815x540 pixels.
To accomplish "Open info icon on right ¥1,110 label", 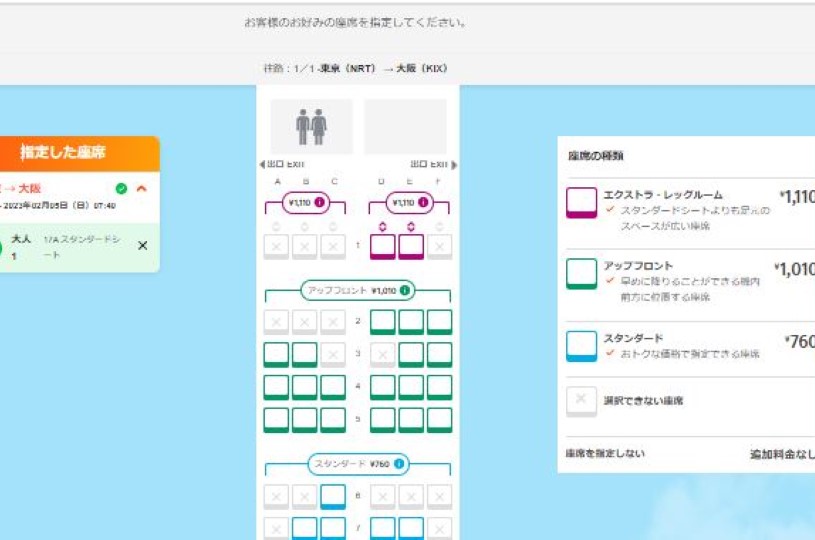I will [423, 203].
